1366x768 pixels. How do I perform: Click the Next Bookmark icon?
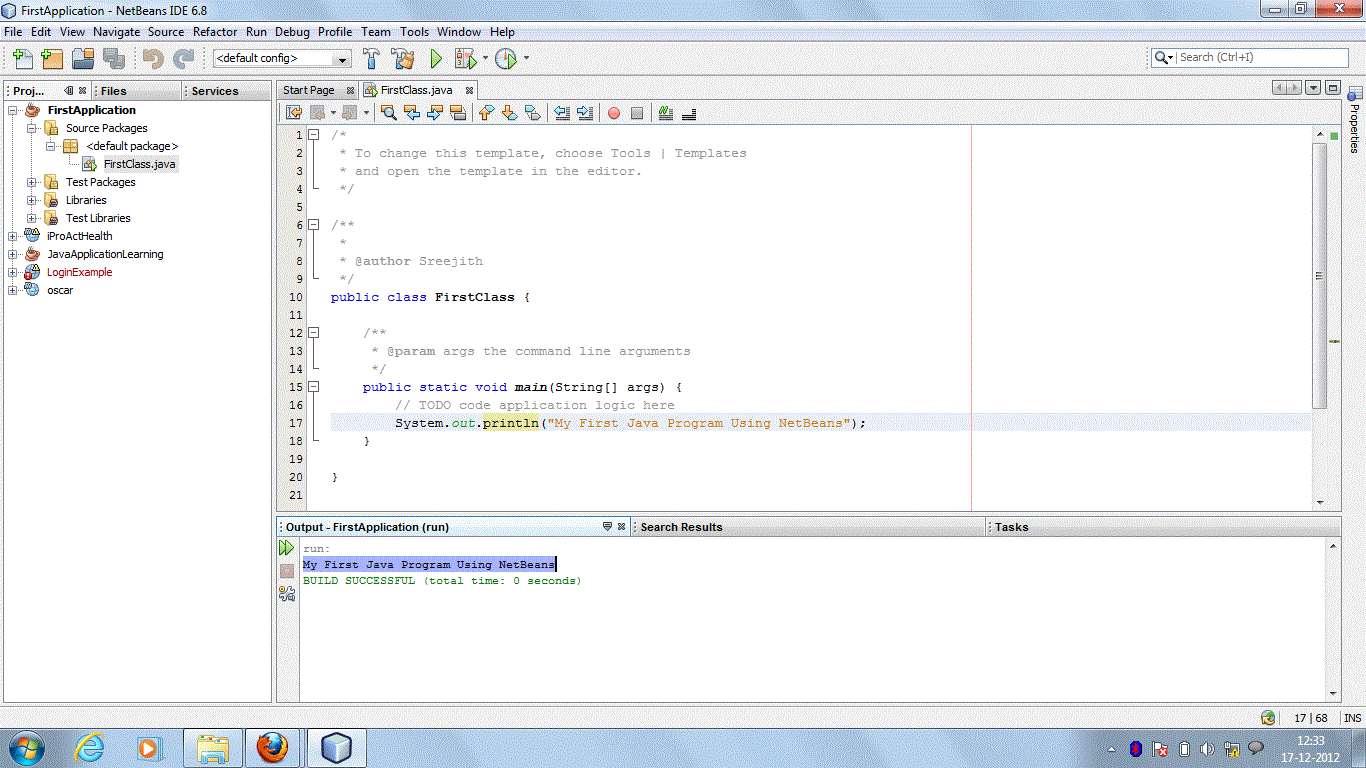click(x=510, y=113)
